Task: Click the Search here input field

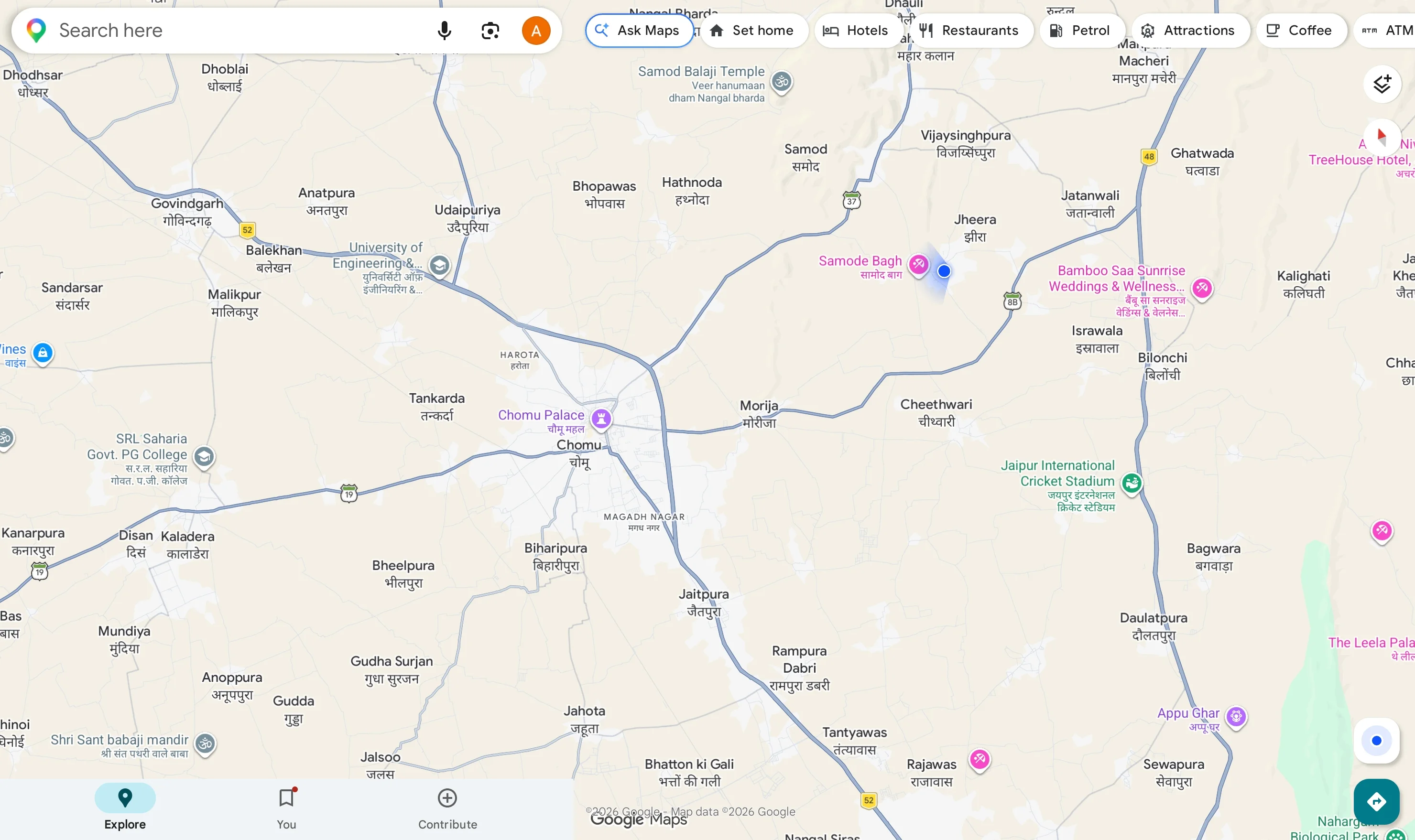Action: click(227, 31)
